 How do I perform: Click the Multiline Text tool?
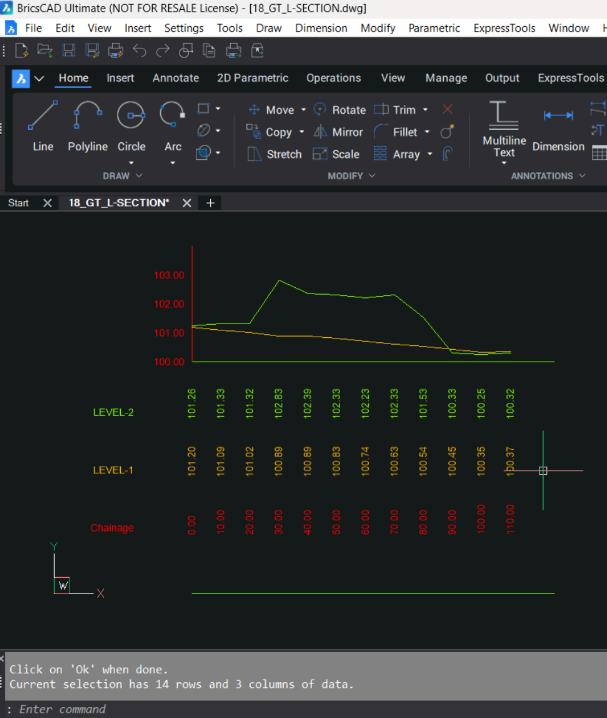504,130
